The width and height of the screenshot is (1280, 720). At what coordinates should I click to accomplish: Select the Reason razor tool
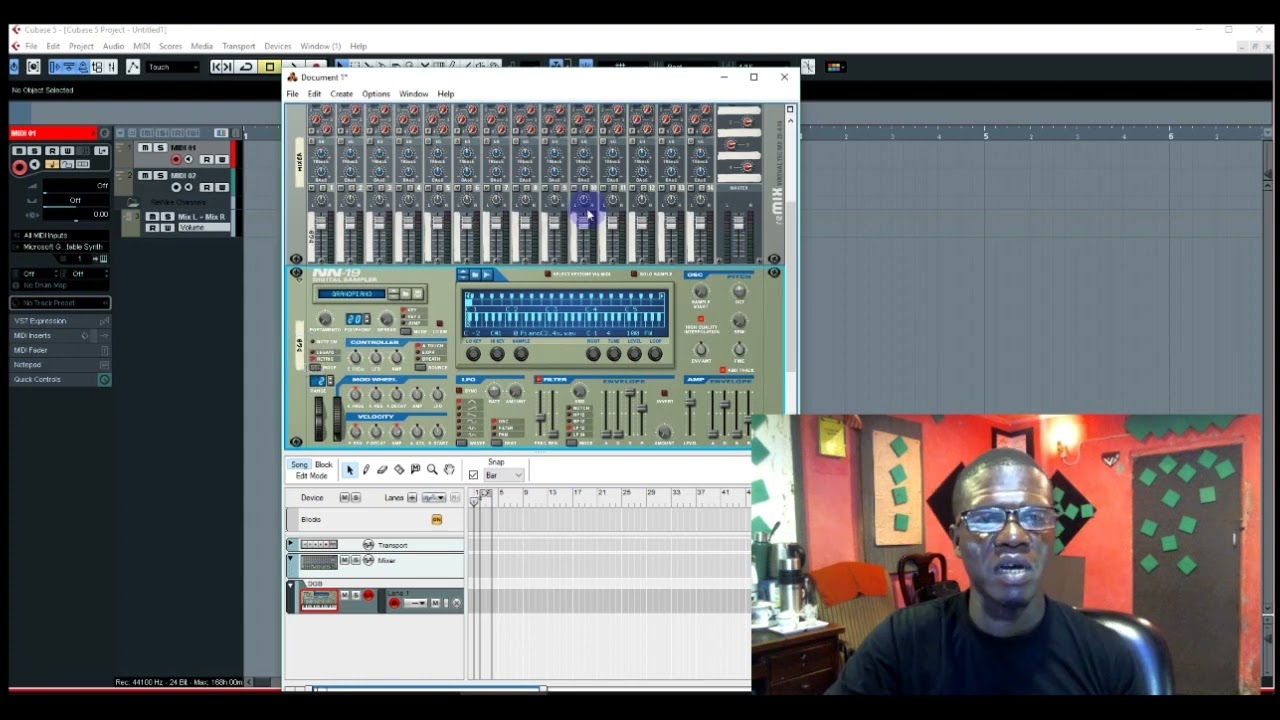pyautogui.click(x=399, y=470)
